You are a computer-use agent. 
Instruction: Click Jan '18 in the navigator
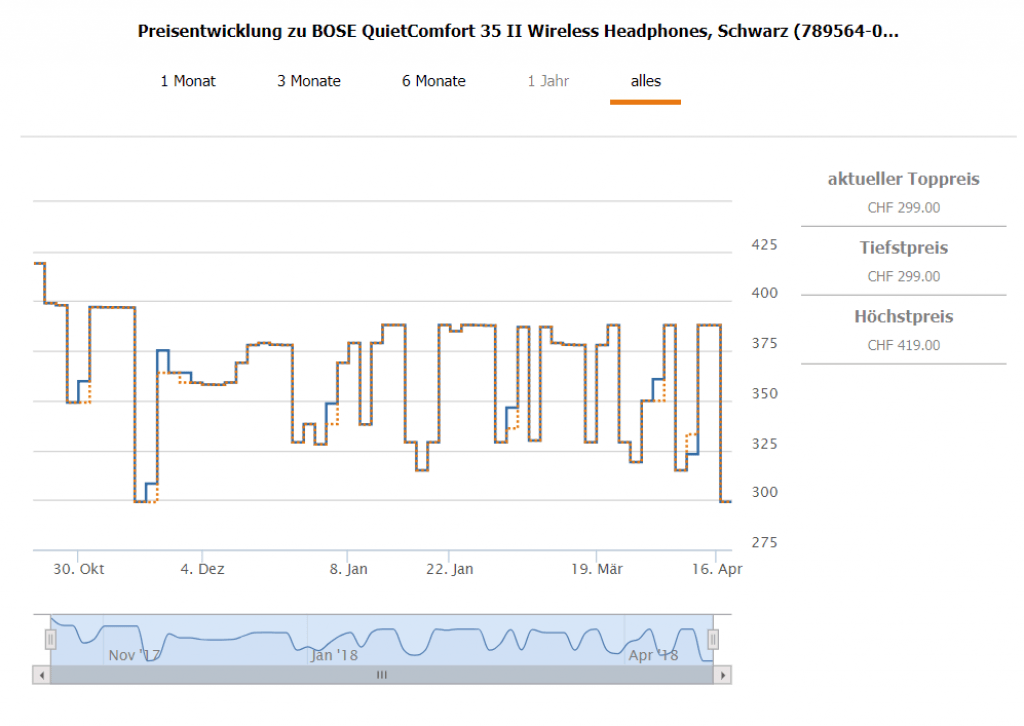[x=334, y=655]
